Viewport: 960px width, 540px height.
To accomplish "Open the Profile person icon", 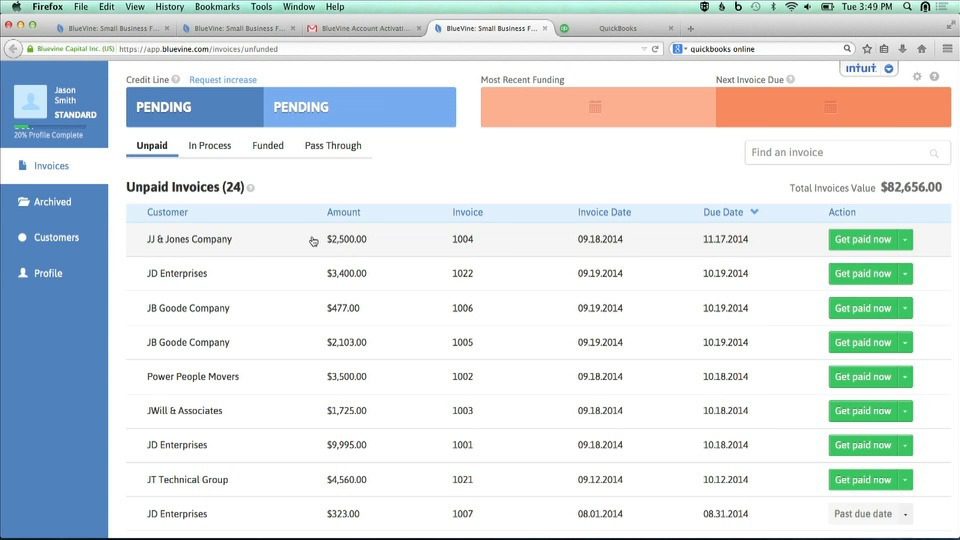I will 23,273.
